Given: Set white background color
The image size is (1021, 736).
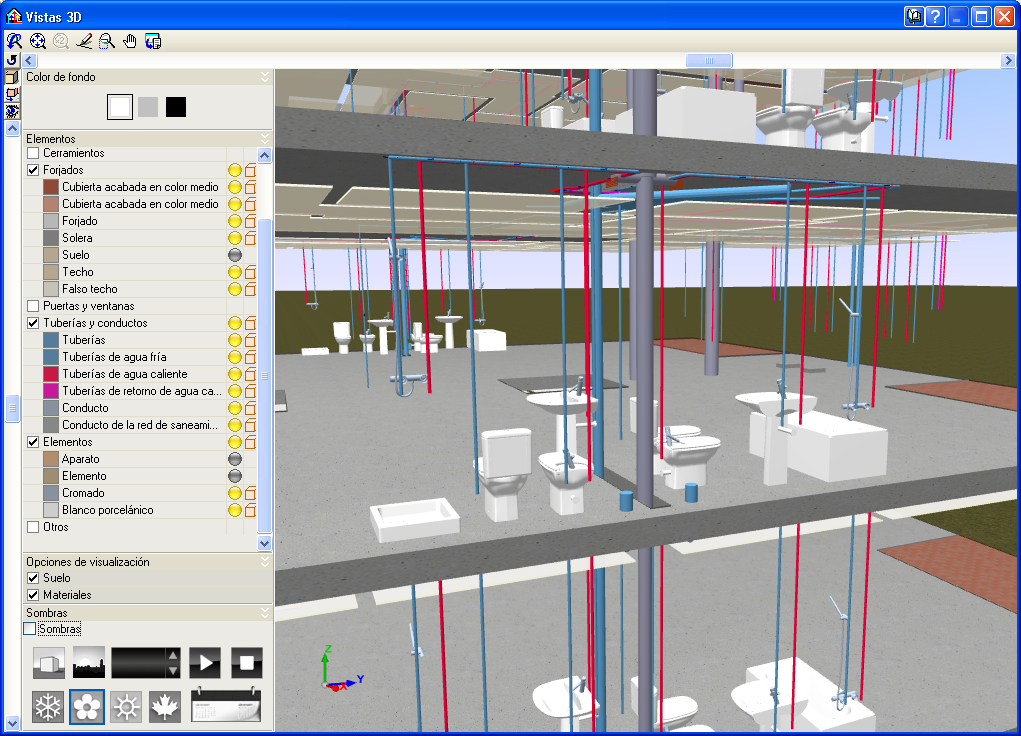Looking at the screenshot, I should 120,107.
